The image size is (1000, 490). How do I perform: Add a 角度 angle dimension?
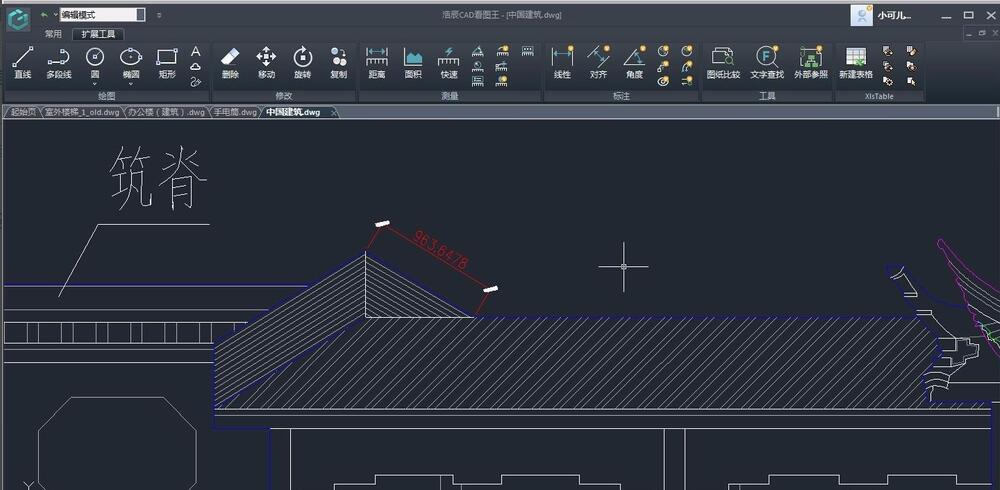pyautogui.click(x=634, y=62)
